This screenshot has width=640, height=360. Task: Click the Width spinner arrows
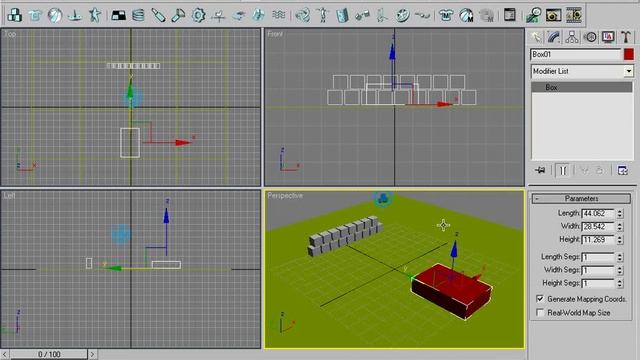click(620, 227)
